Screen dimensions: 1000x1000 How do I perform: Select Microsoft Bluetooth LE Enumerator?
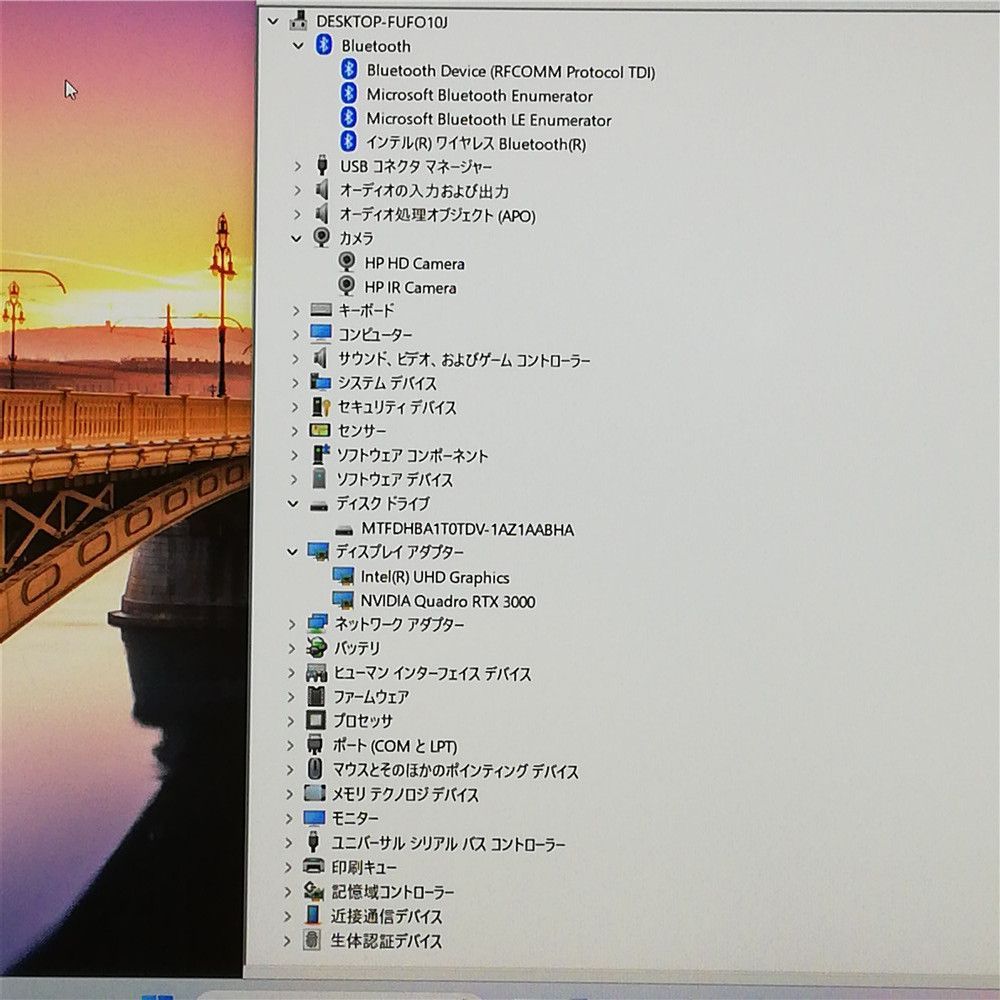click(x=488, y=120)
